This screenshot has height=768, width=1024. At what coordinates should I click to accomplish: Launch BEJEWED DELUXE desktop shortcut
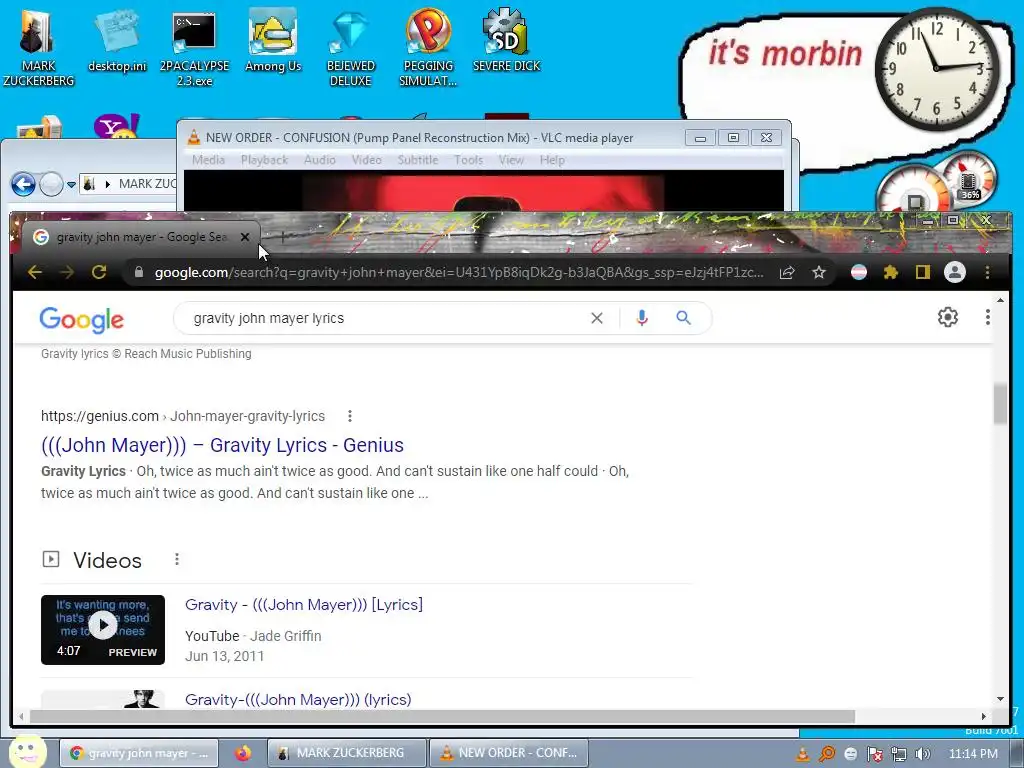351,47
